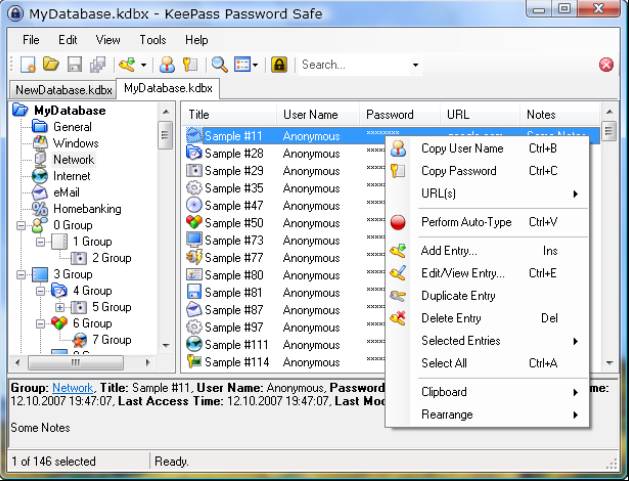
Task: Click the Save Database floppy icon
Action: pos(75,64)
